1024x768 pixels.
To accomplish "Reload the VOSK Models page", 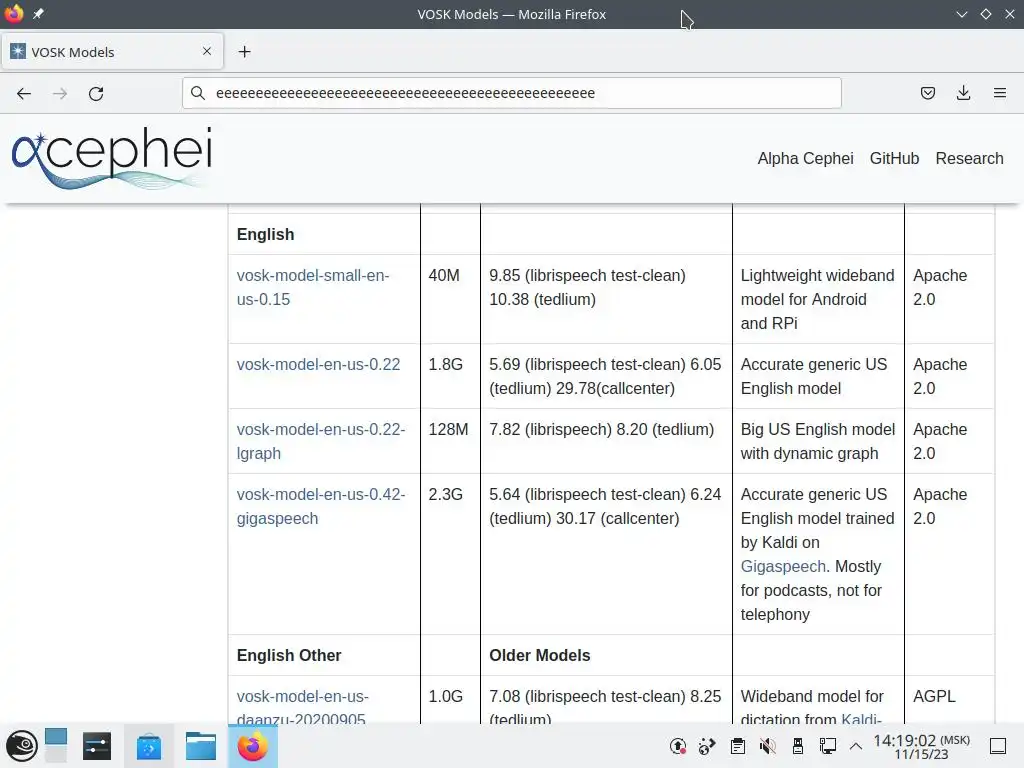I will (96, 93).
